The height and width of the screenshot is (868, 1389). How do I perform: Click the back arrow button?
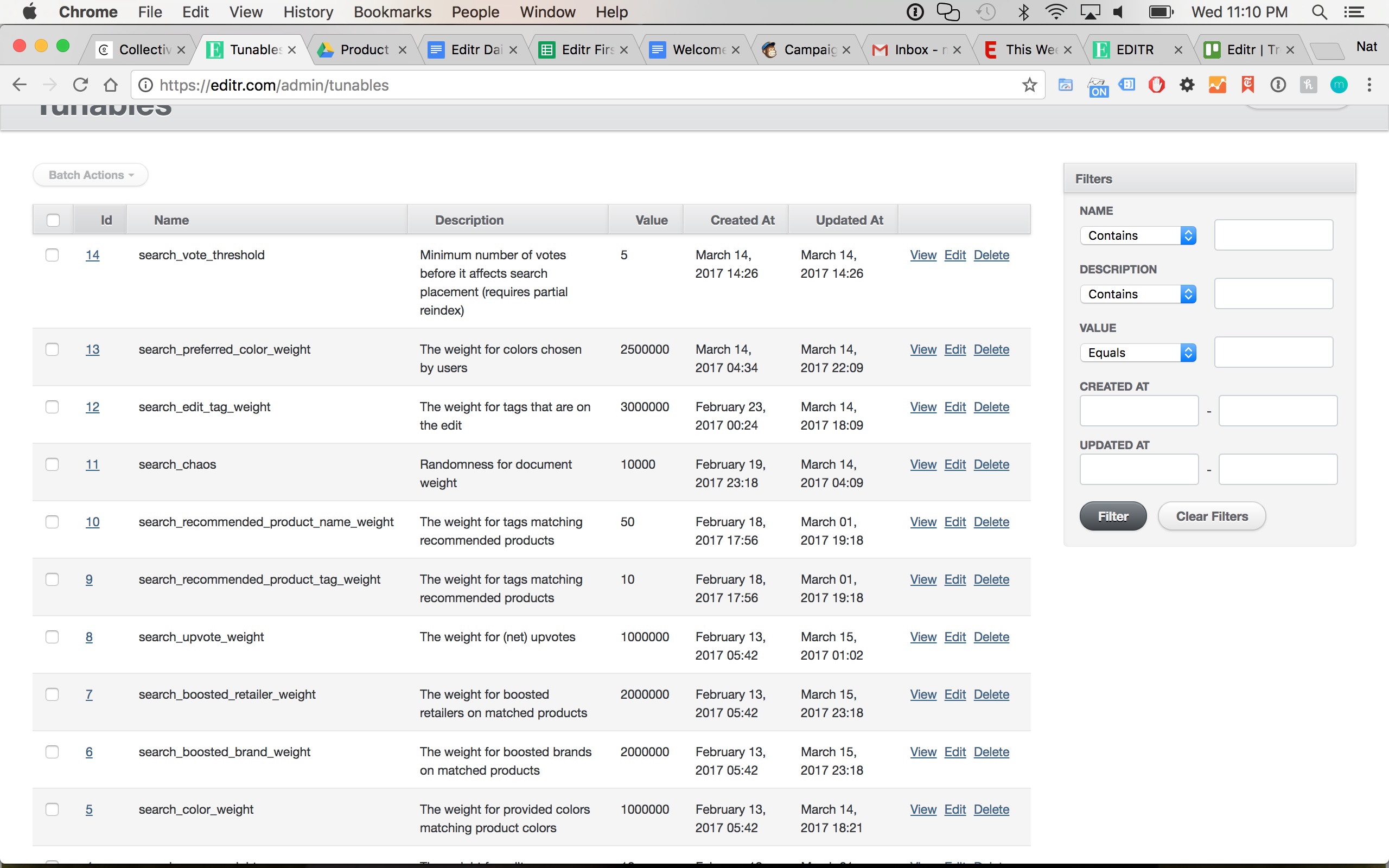20,85
